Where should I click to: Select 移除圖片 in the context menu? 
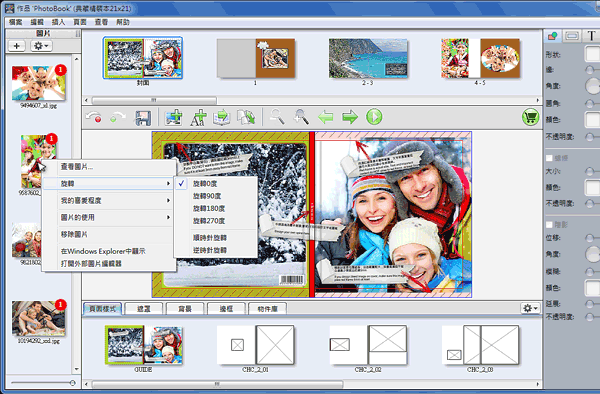click(109, 234)
